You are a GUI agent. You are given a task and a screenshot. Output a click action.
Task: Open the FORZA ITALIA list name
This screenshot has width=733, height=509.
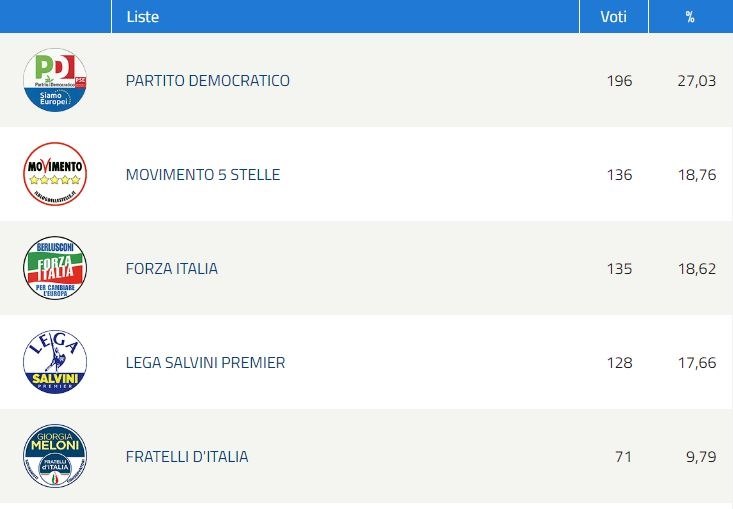click(x=172, y=268)
